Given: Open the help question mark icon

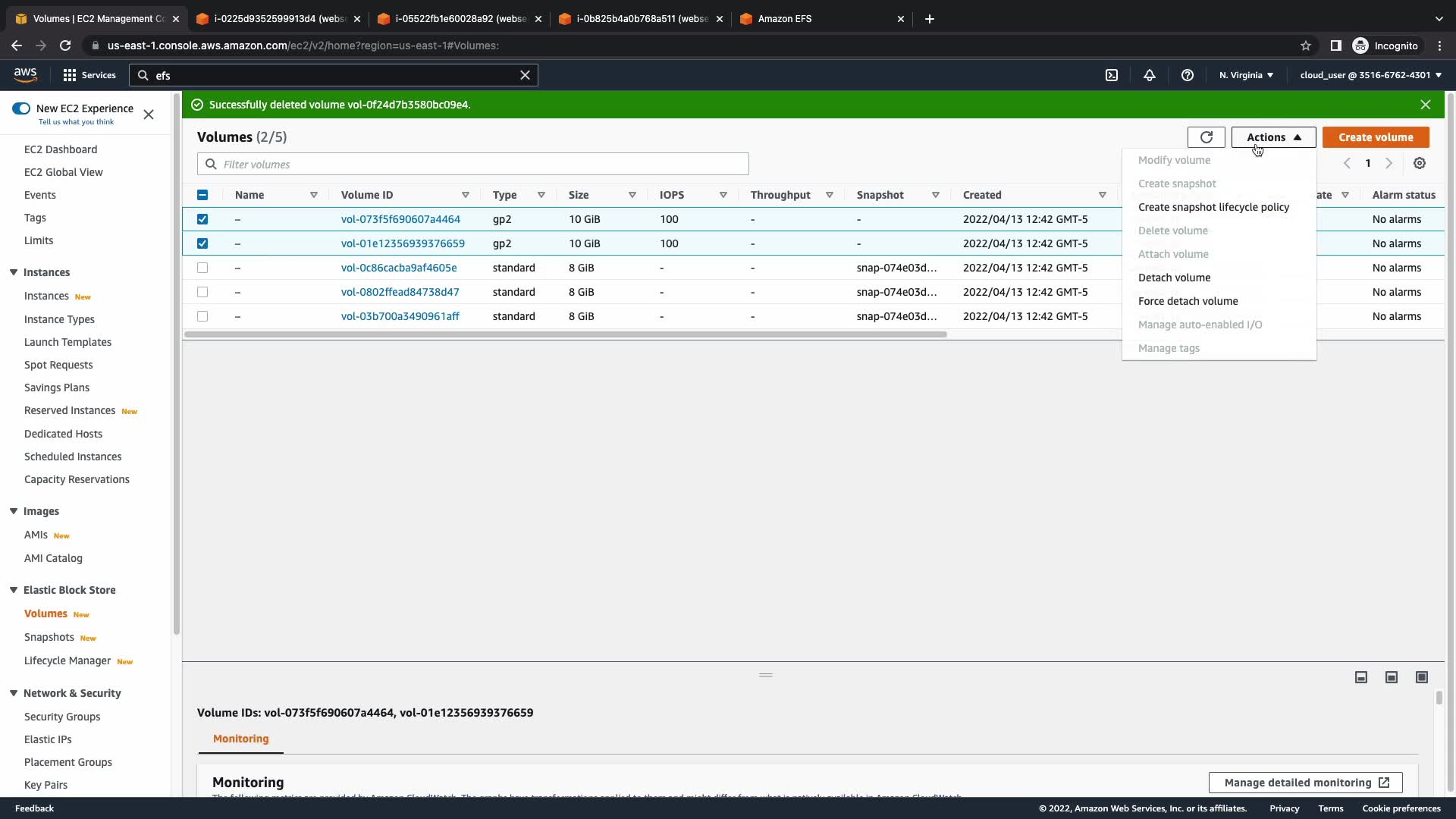Looking at the screenshot, I should (x=1188, y=75).
